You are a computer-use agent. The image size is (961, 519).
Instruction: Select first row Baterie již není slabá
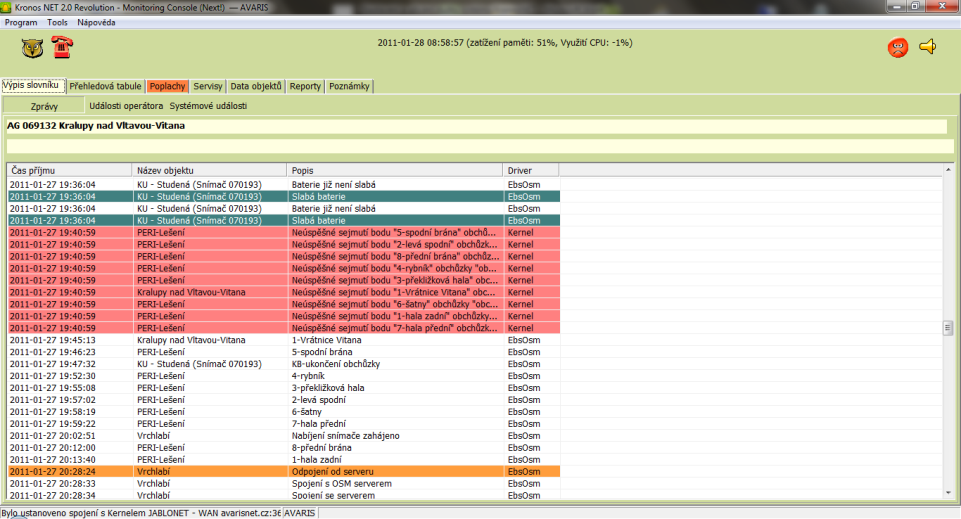pos(284,184)
